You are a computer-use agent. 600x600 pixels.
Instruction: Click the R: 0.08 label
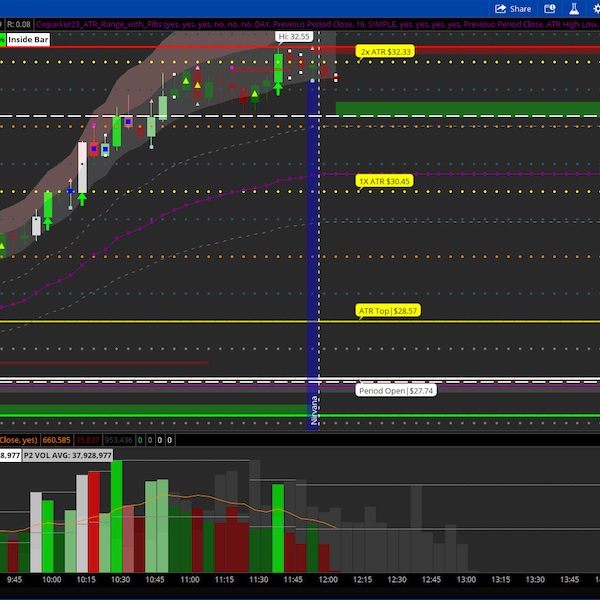pos(19,24)
